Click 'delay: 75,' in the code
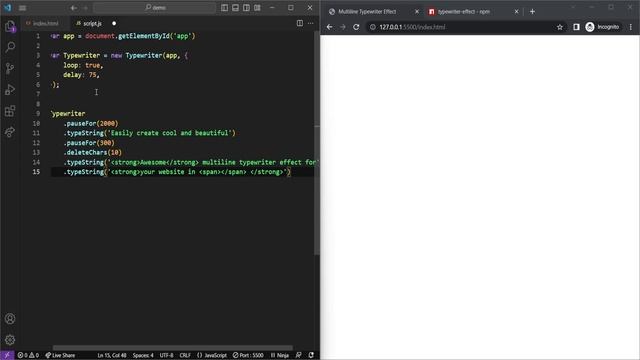 81,75
